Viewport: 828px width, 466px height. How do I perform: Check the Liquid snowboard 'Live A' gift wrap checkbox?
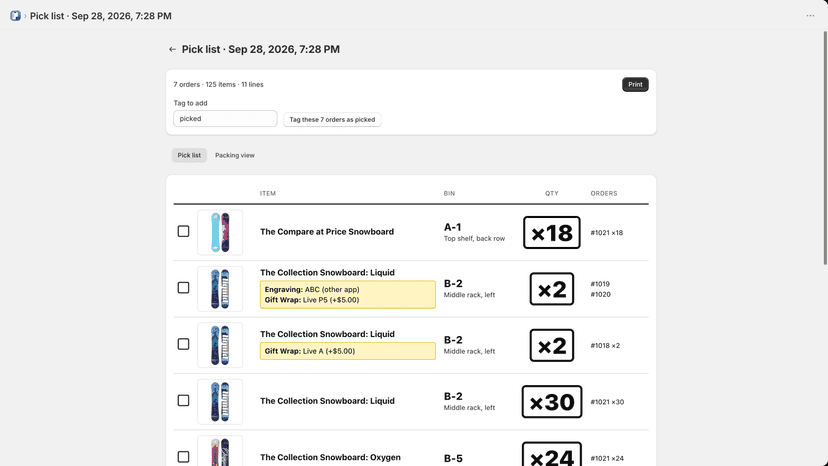(x=183, y=344)
